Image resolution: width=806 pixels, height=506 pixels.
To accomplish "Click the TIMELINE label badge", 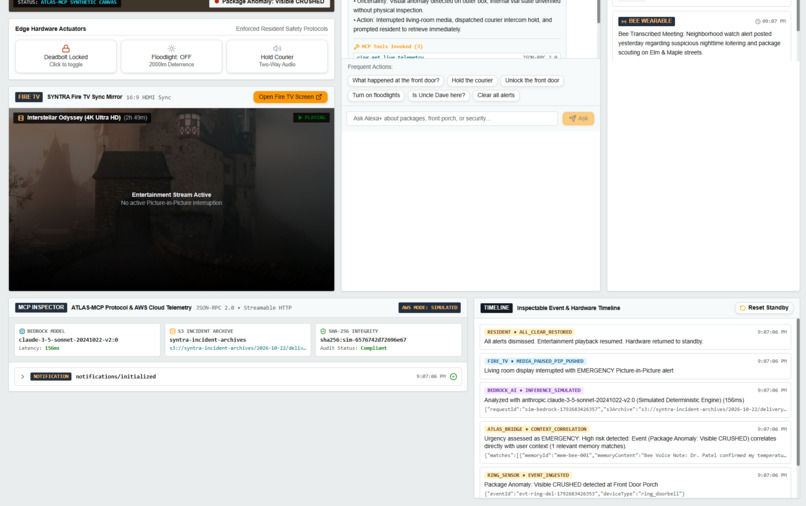I will coord(497,308).
